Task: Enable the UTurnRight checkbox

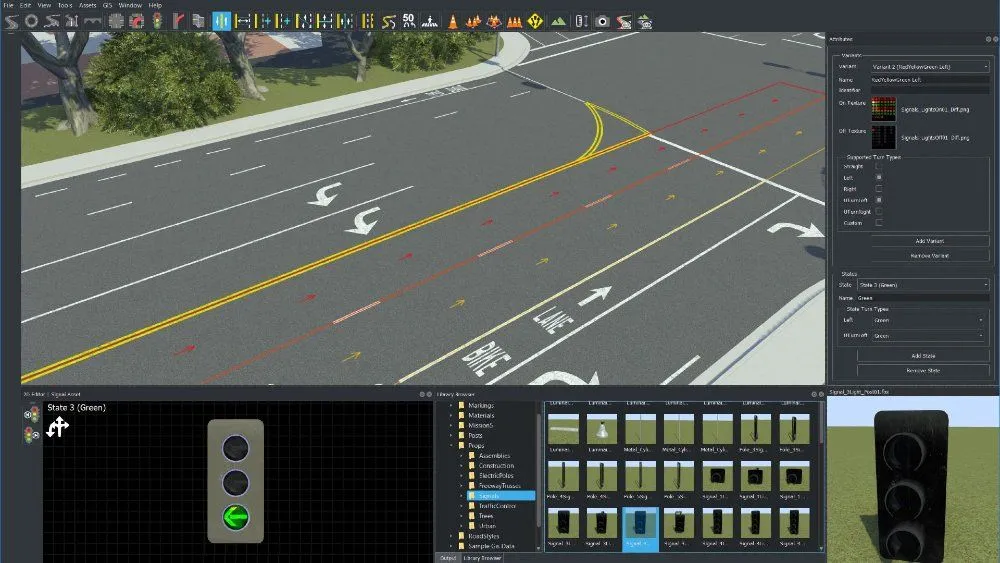Action: 879,211
